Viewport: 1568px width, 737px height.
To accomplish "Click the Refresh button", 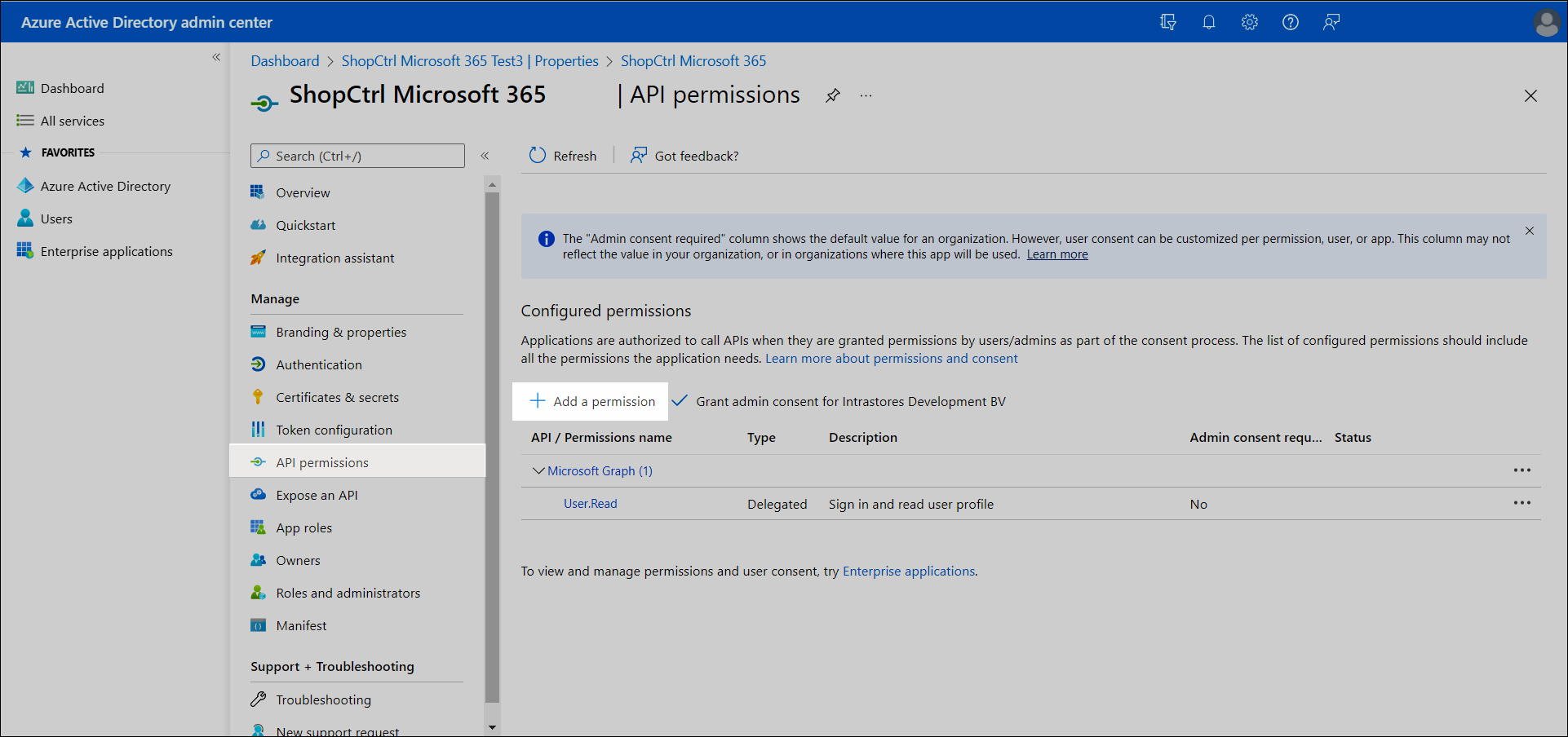I will point(563,156).
